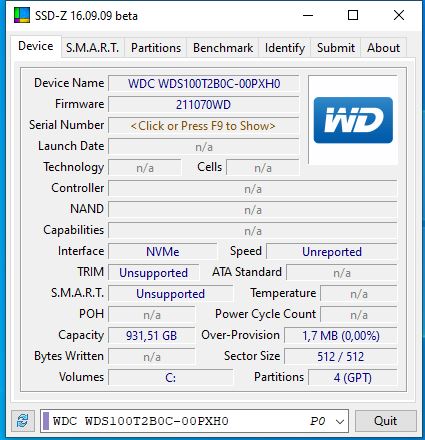This screenshot has height=440, width=425.
Task: Click the Power Cycle Count n/a field
Action: coord(359,315)
